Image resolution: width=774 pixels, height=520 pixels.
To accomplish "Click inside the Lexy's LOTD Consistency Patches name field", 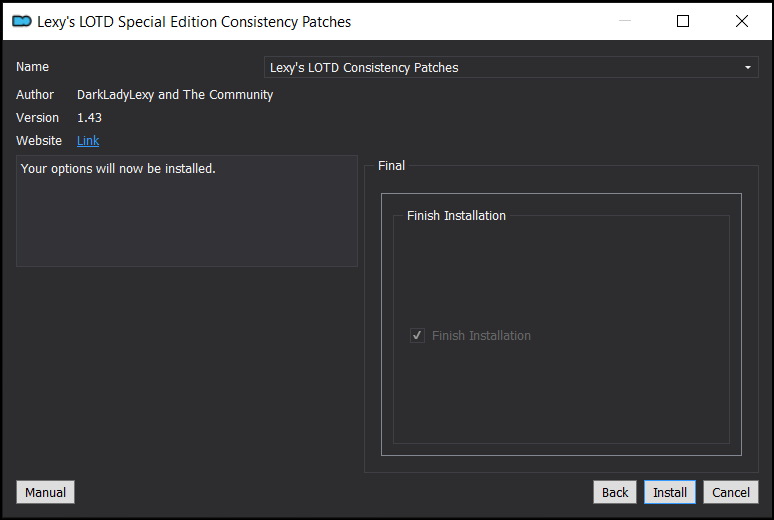I will (x=511, y=67).
